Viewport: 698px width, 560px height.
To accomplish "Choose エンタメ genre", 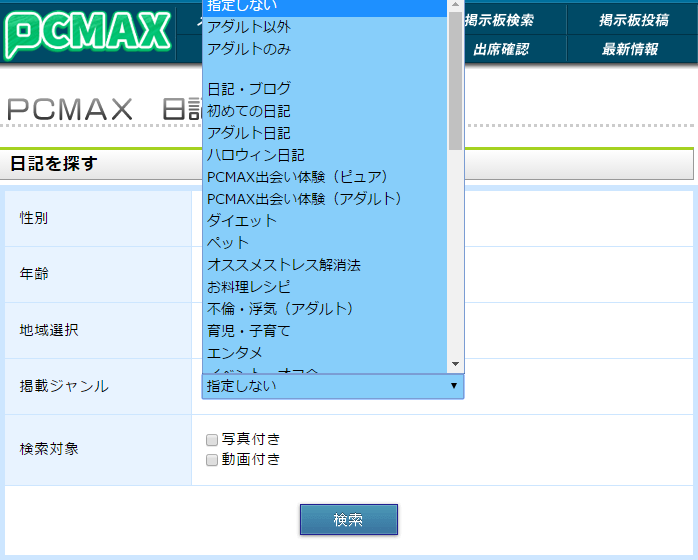I will (325, 353).
